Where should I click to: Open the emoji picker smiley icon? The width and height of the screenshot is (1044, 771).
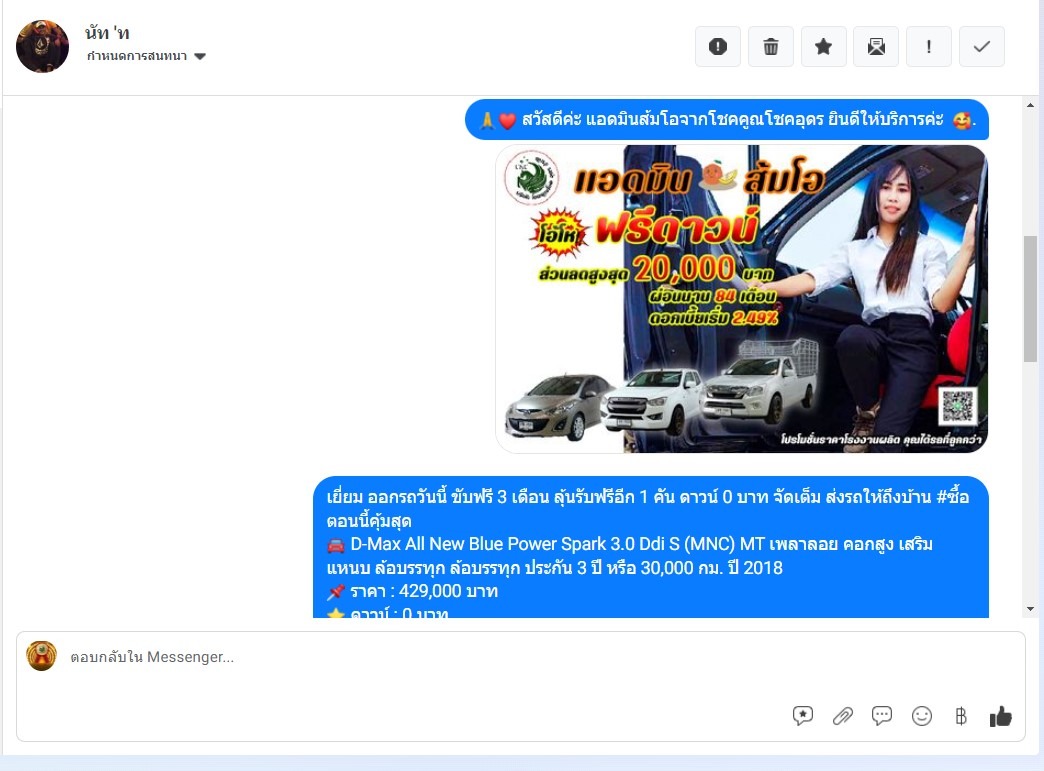click(921, 716)
